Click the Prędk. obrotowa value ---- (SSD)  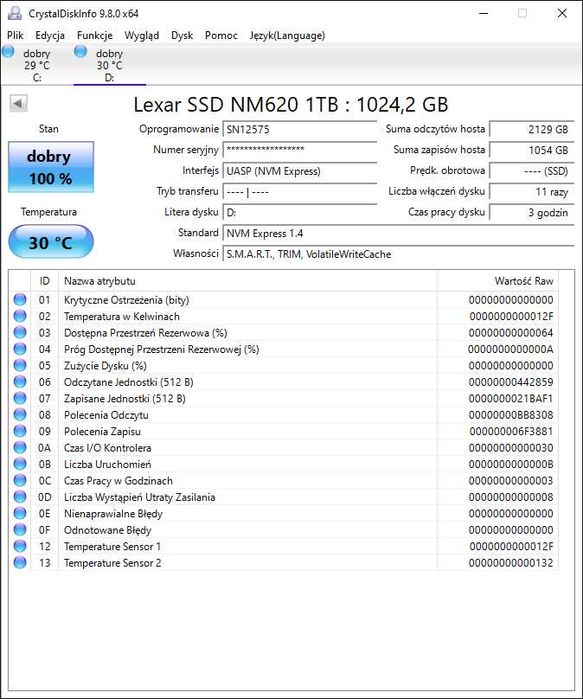click(532, 171)
